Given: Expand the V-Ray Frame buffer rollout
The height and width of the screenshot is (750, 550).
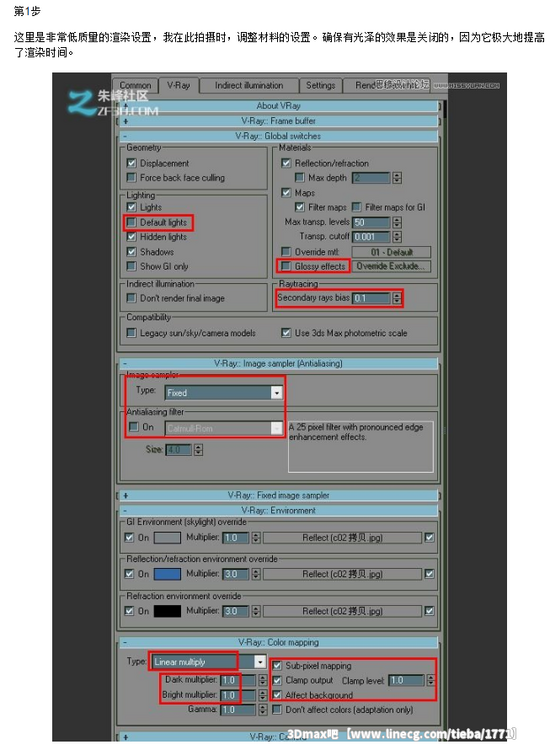Looking at the screenshot, I should 278,121.
